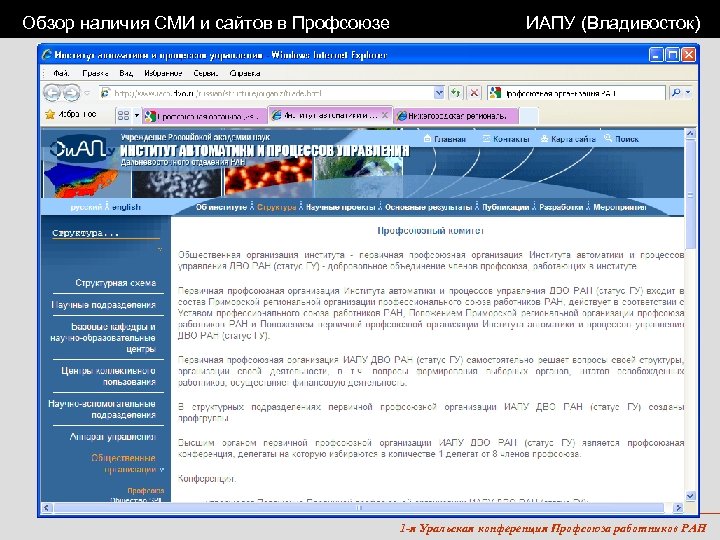Open Публикации navigation item
This screenshot has height=540, width=720.
505,207
